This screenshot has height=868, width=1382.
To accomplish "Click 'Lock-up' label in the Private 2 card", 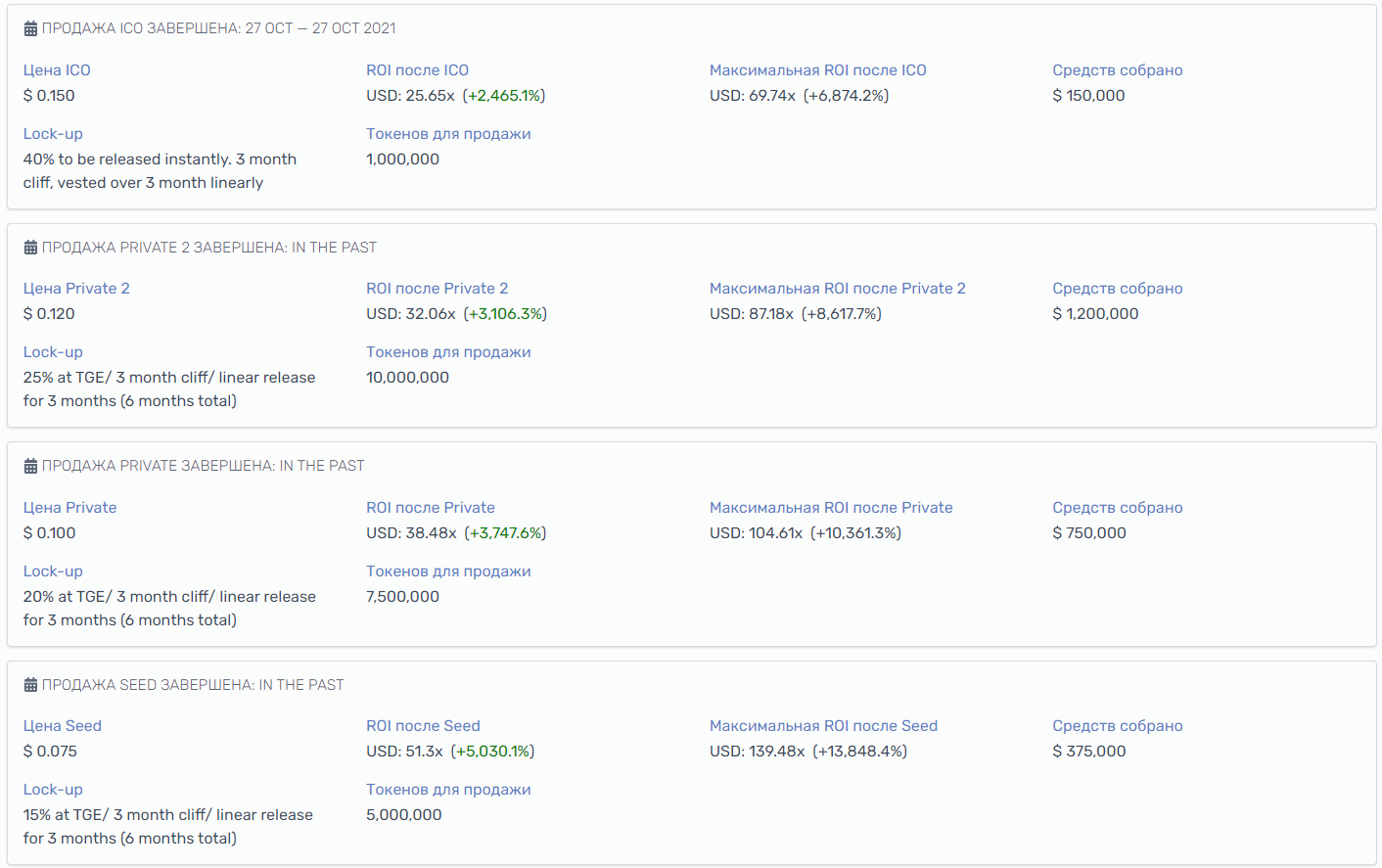I will pos(53,352).
